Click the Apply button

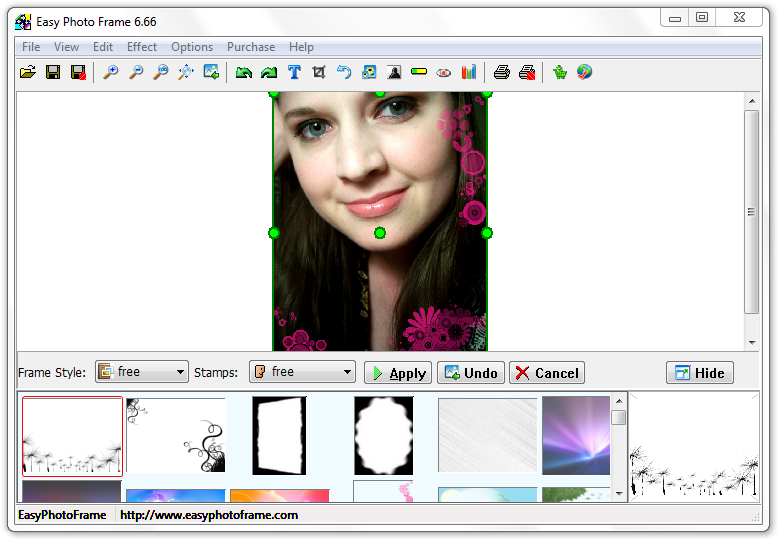pos(398,373)
